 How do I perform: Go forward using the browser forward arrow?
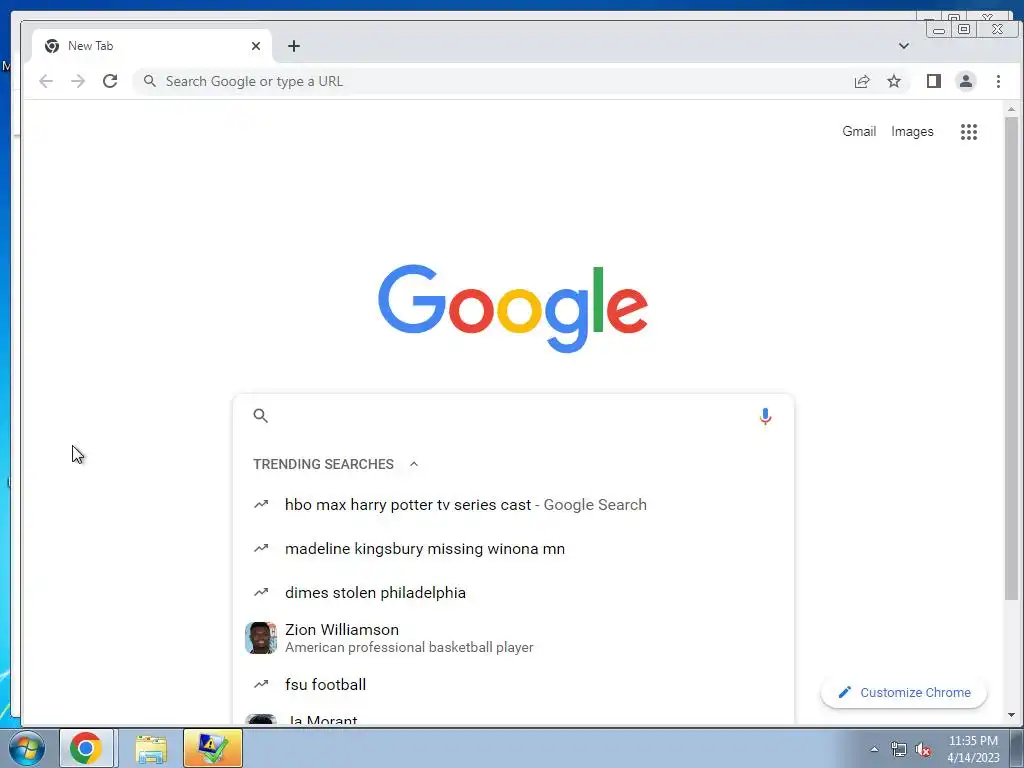click(x=78, y=81)
